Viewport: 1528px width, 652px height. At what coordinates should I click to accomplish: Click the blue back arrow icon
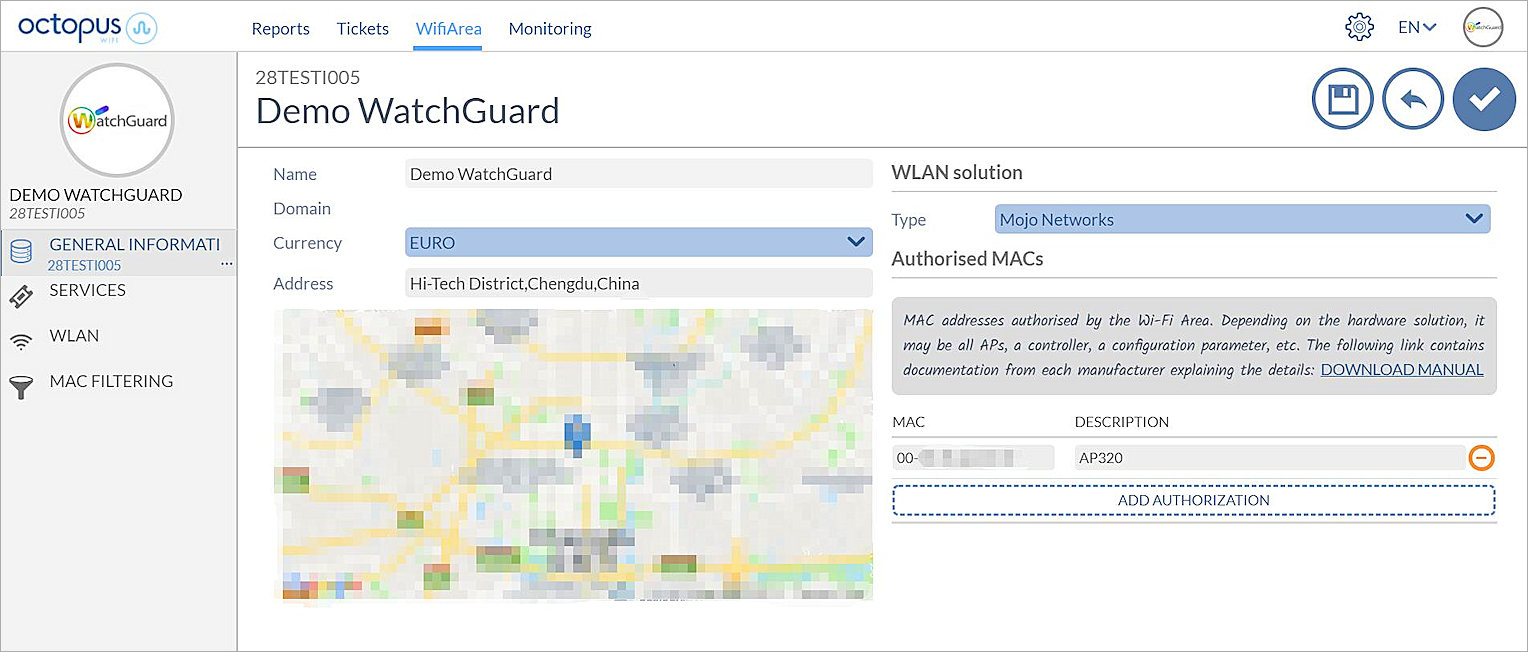click(1412, 99)
